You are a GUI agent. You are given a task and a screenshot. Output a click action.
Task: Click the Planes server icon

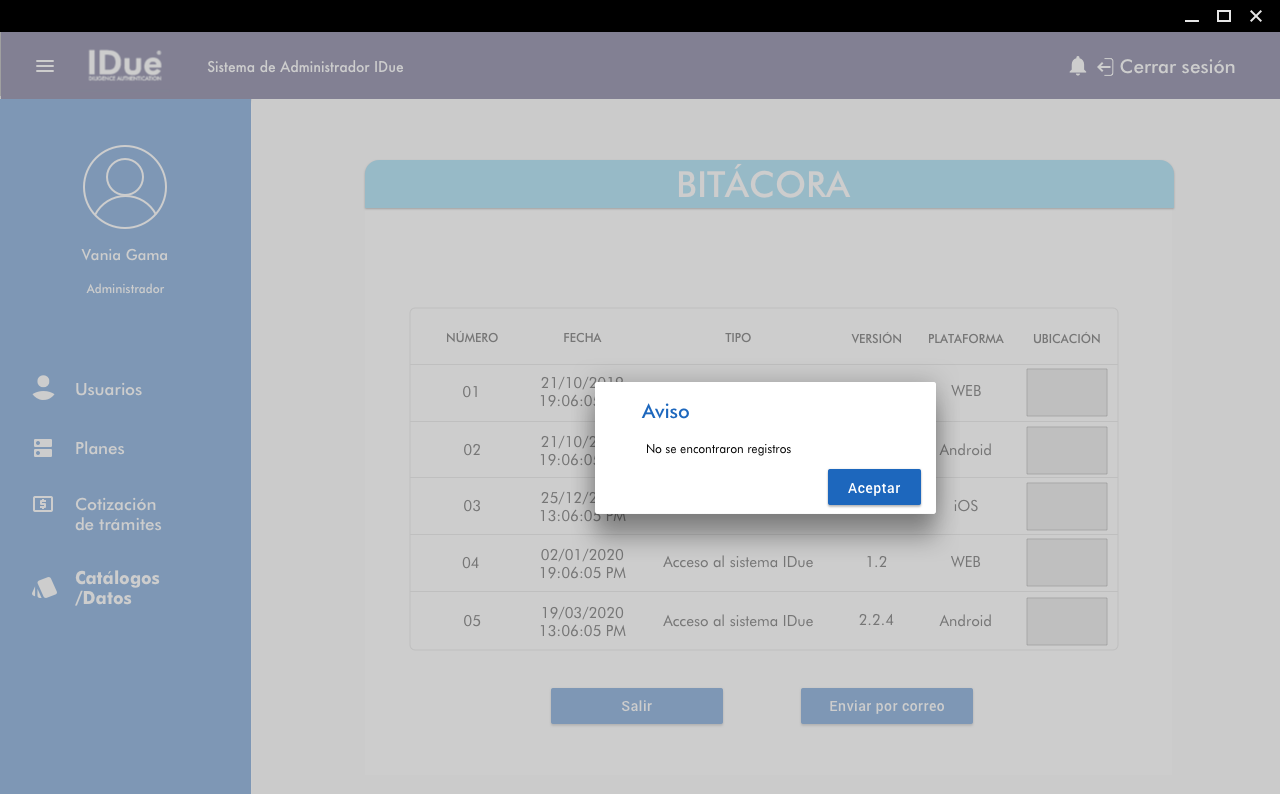pos(43,448)
